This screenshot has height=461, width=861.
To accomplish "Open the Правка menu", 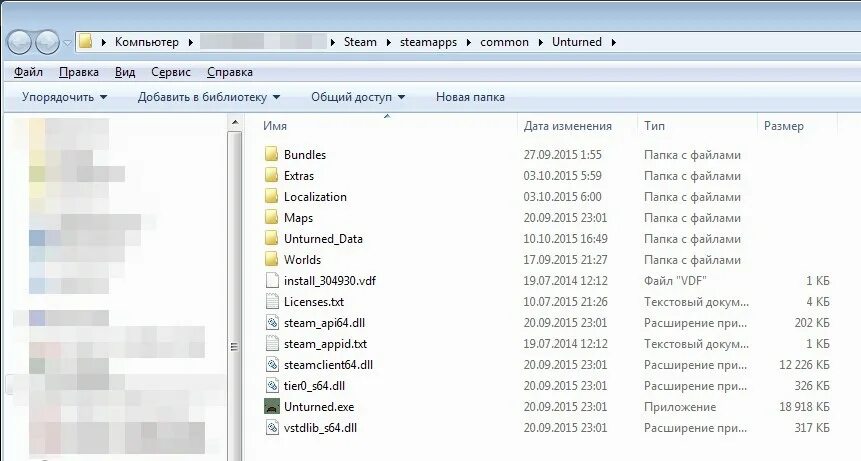I will coord(79,72).
